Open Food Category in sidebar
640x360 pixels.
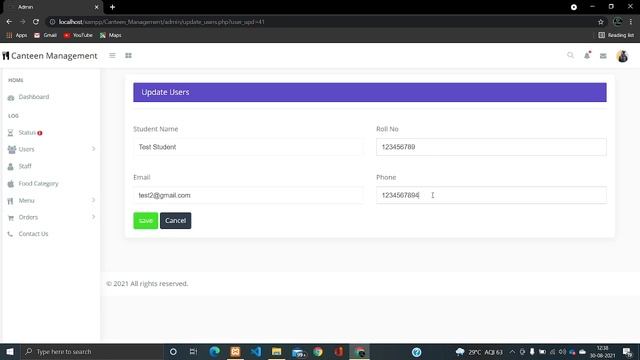[38, 184]
